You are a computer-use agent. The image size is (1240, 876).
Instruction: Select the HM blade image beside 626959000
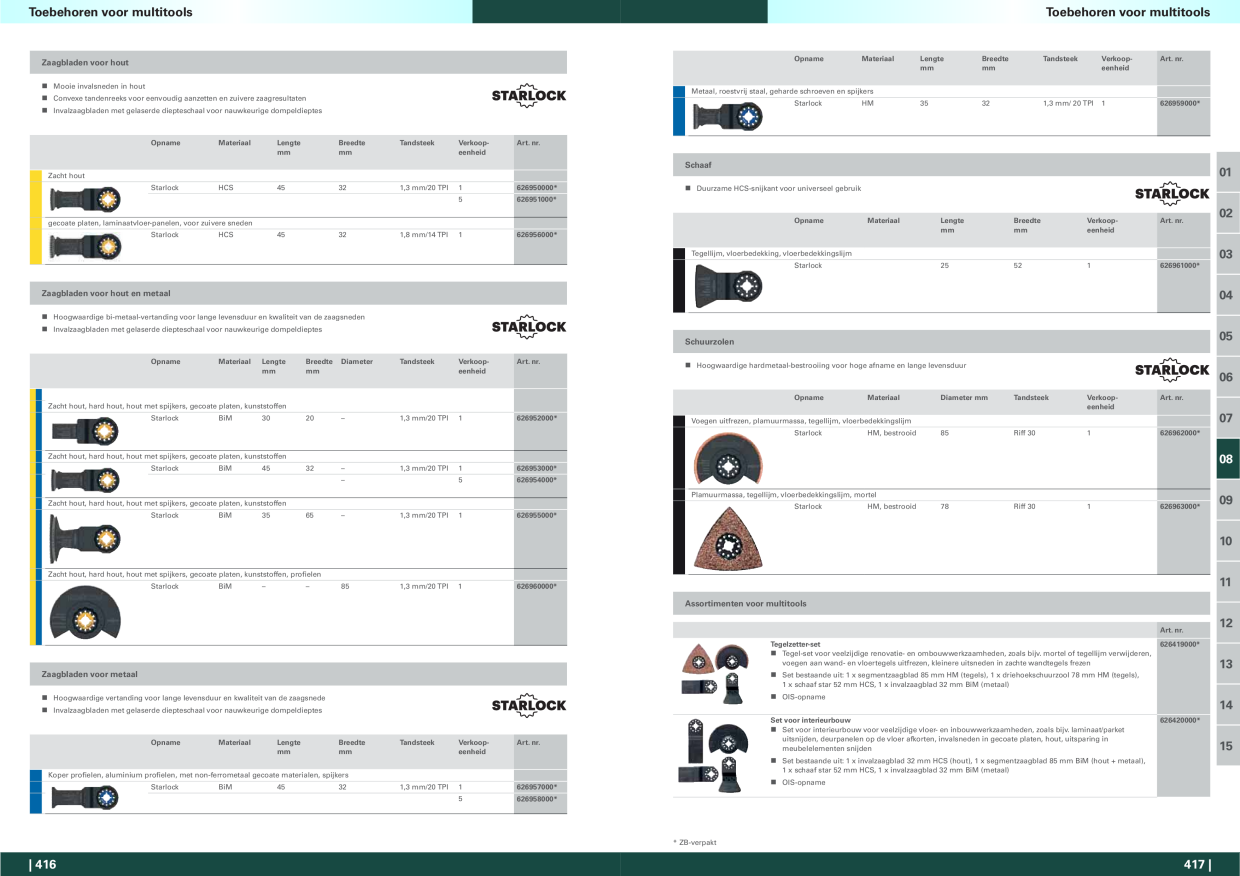tap(727, 116)
